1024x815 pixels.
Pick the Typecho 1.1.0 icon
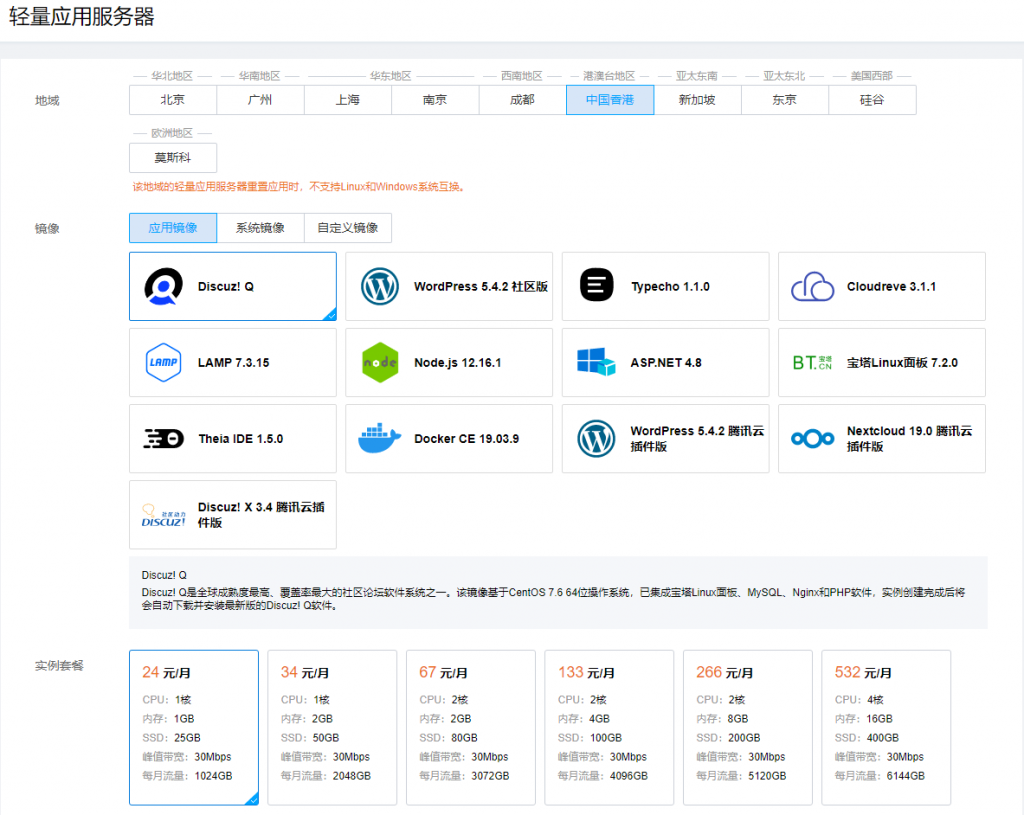pos(596,286)
